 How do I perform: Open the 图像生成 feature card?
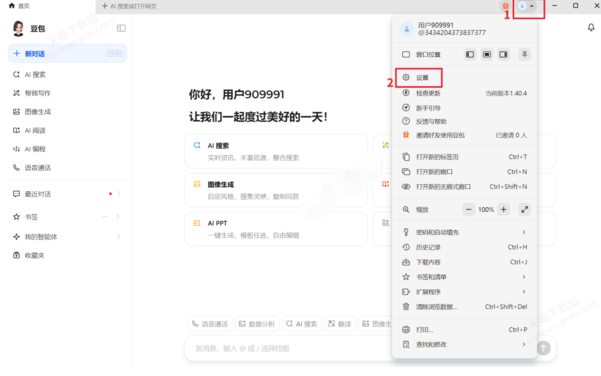coord(276,190)
